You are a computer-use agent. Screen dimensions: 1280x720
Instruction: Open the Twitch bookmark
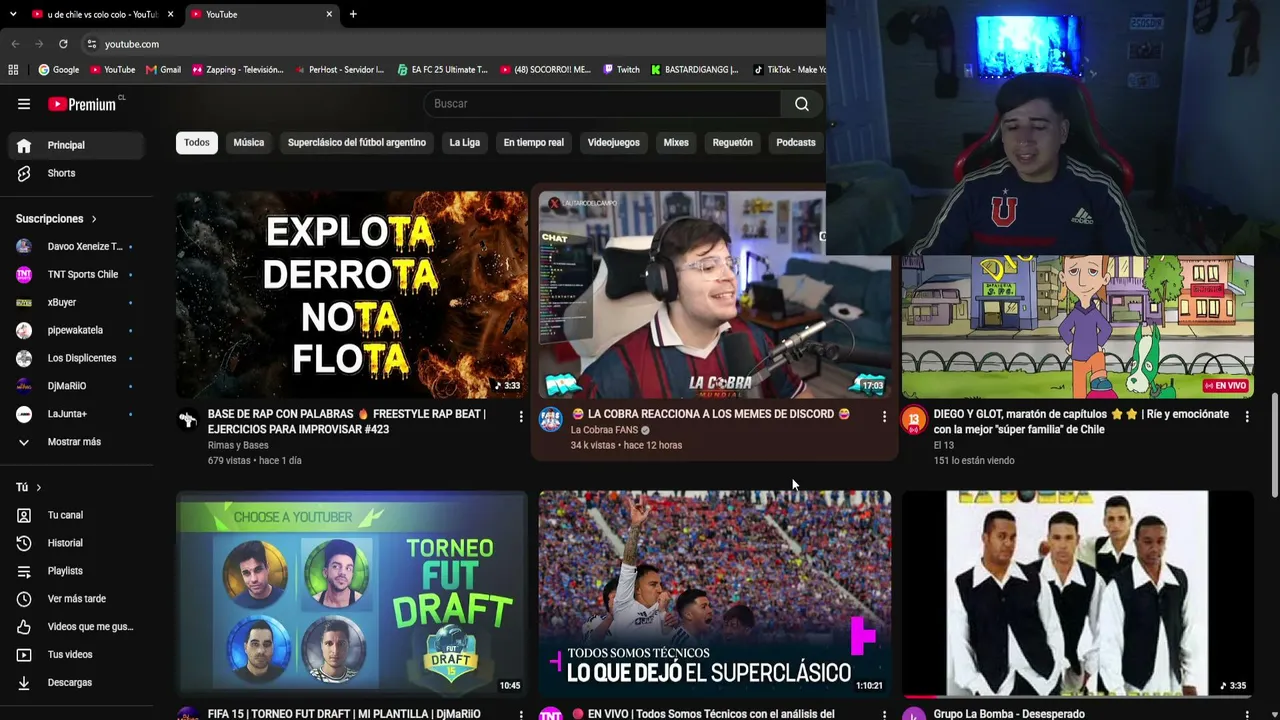click(621, 70)
